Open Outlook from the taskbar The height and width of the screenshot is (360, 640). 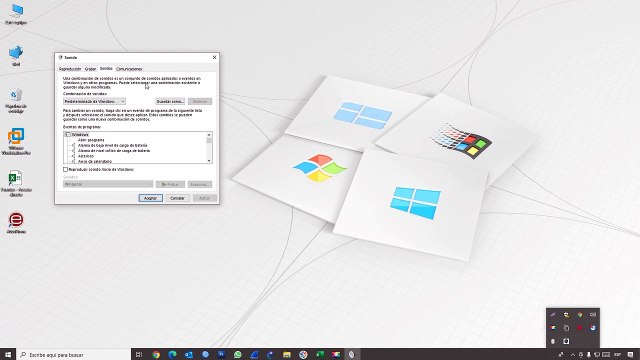[x=189, y=354]
